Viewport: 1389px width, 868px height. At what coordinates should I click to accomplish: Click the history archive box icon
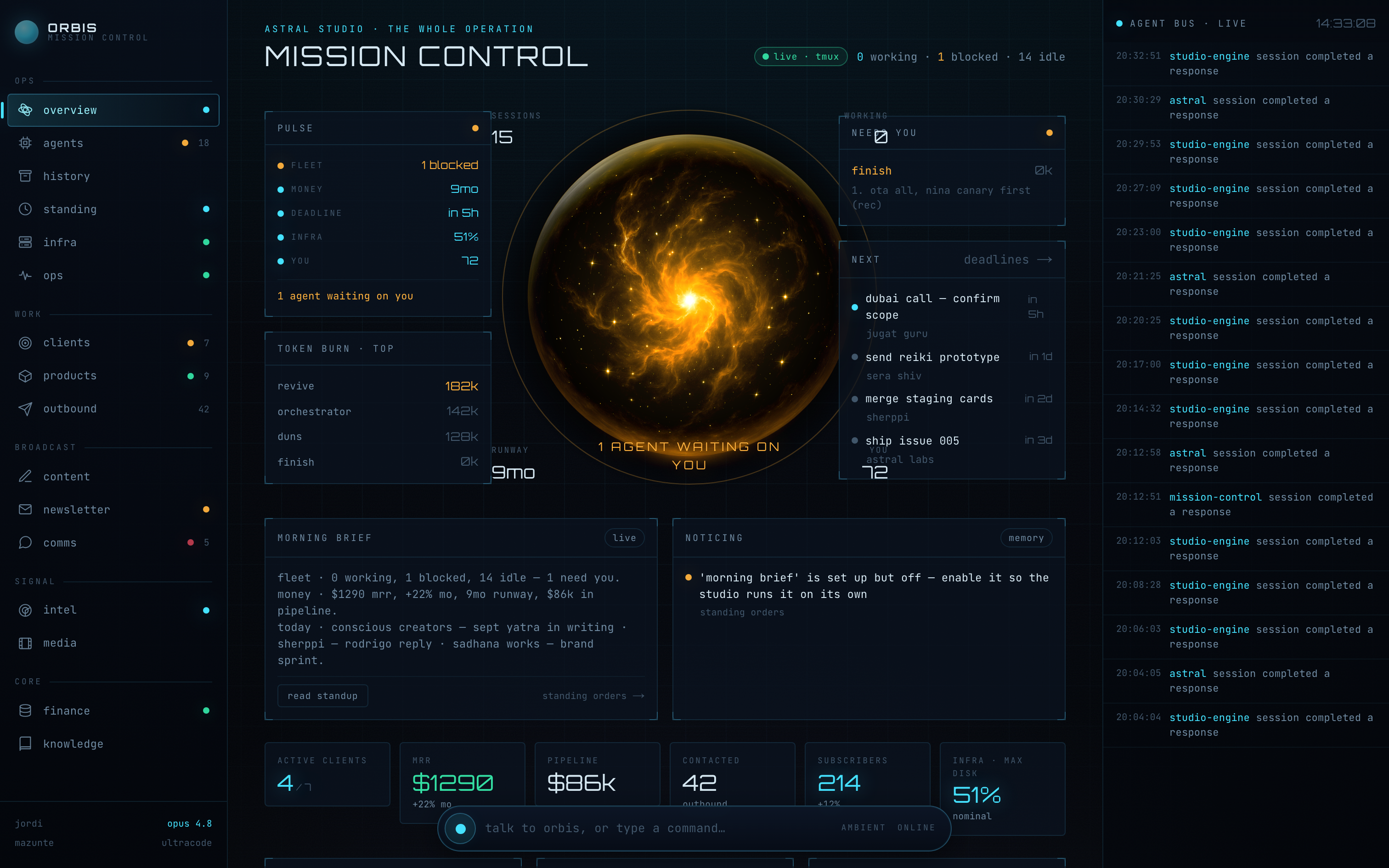pos(25,175)
